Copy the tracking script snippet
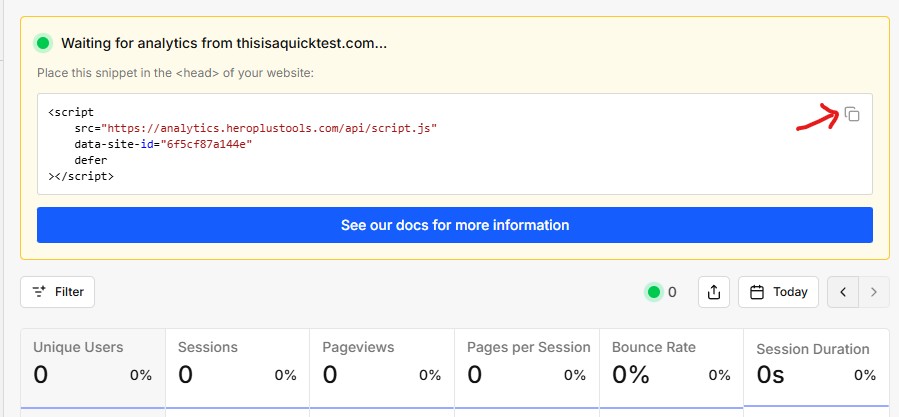 pos(852,114)
